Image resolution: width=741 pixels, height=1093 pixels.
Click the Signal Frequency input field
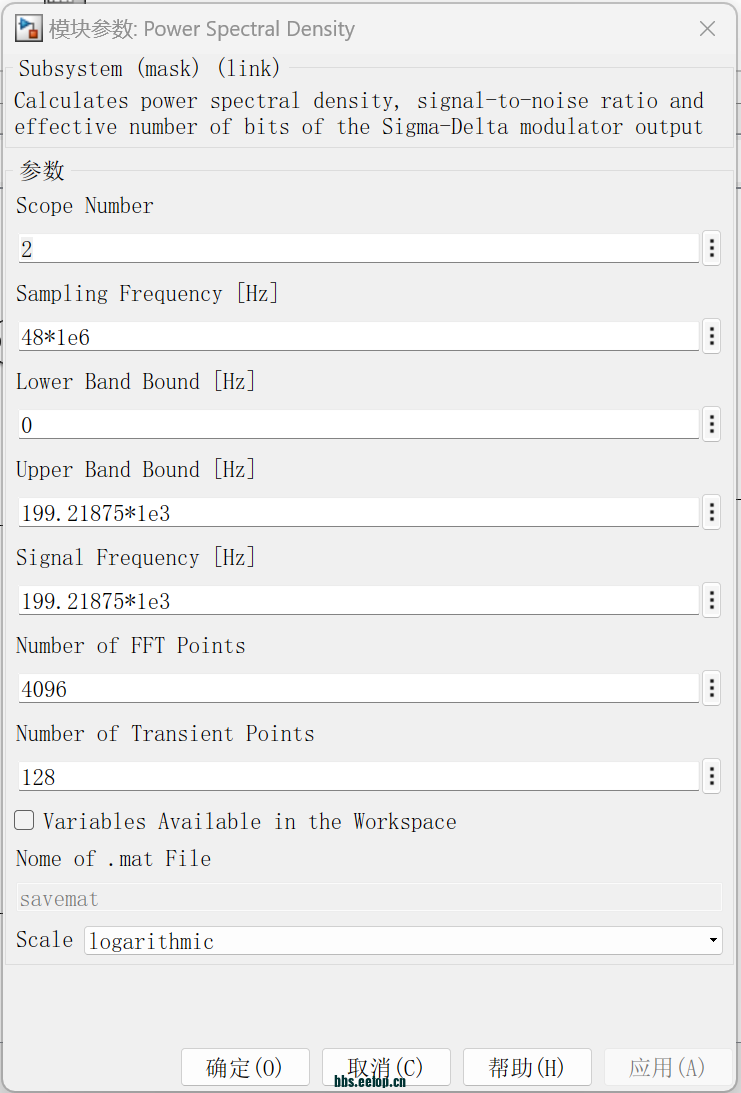(358, 601)
